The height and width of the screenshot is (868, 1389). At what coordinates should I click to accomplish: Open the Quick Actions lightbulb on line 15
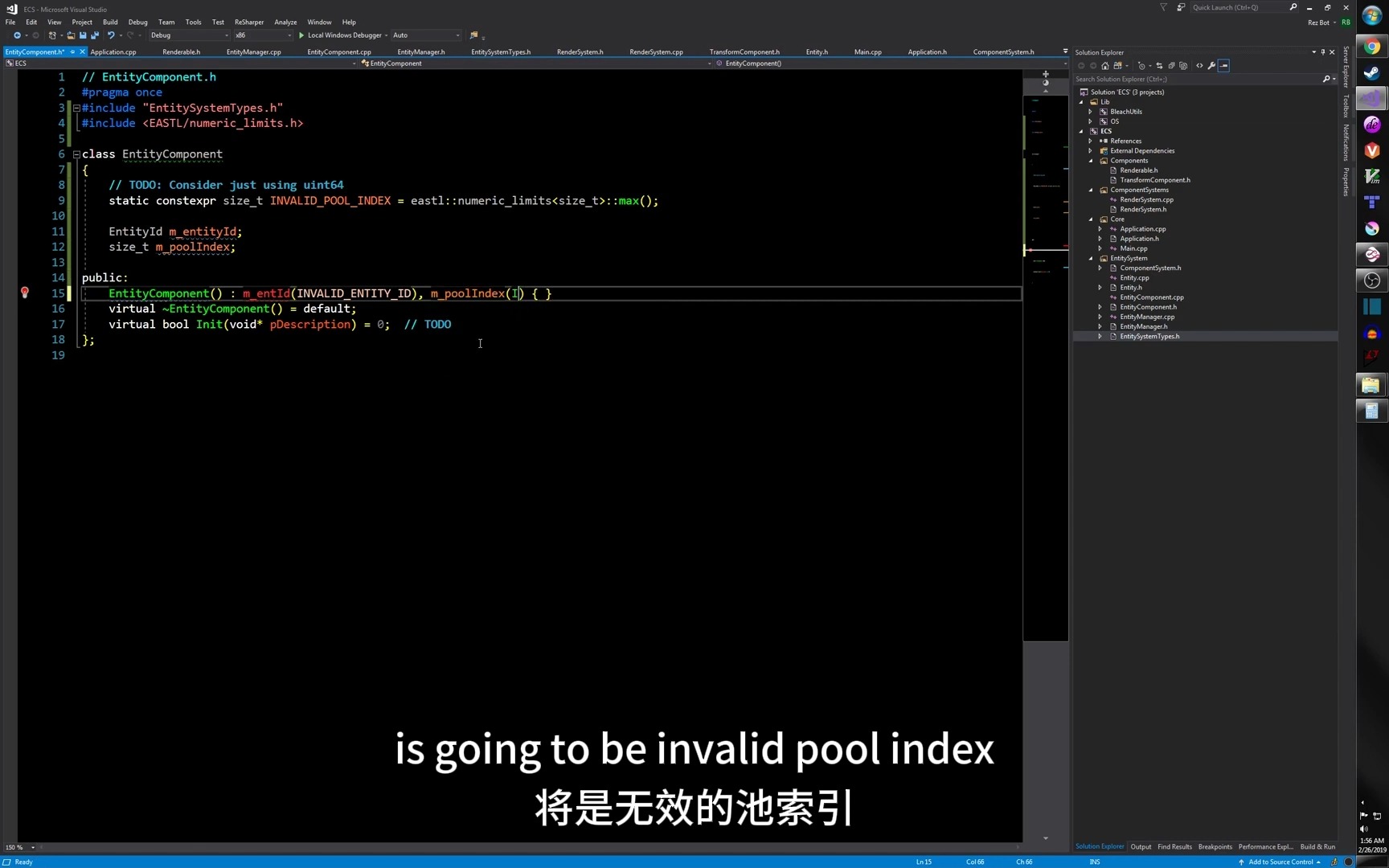pos(25,293)
